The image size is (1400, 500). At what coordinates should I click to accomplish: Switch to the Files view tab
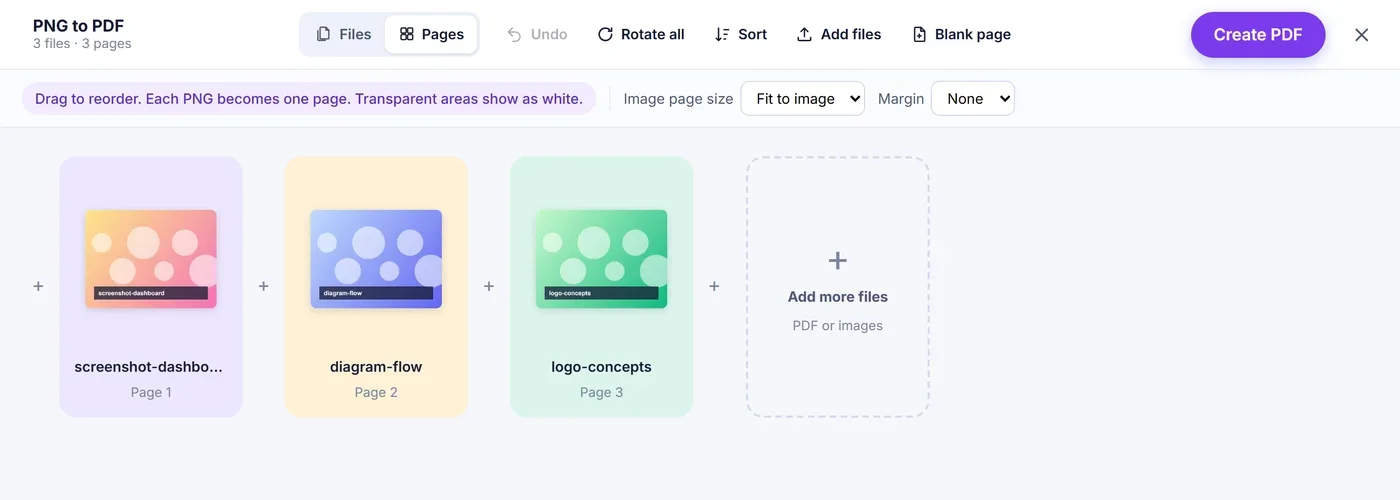click(343, 34)
